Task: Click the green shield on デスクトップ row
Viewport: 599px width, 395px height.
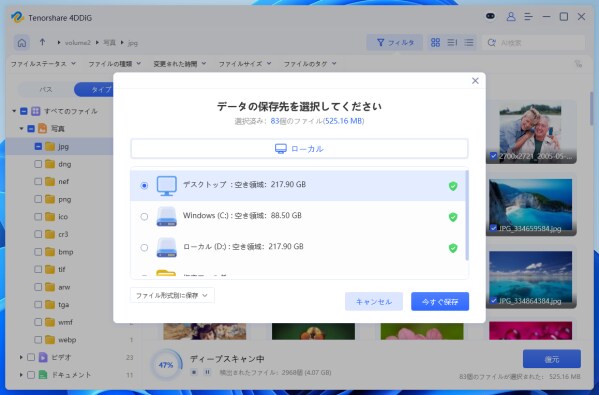Action: (453, 186)
